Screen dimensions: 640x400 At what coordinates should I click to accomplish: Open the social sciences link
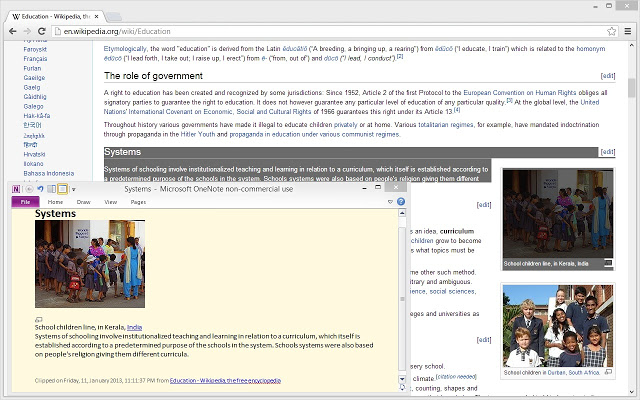[452, 291]
